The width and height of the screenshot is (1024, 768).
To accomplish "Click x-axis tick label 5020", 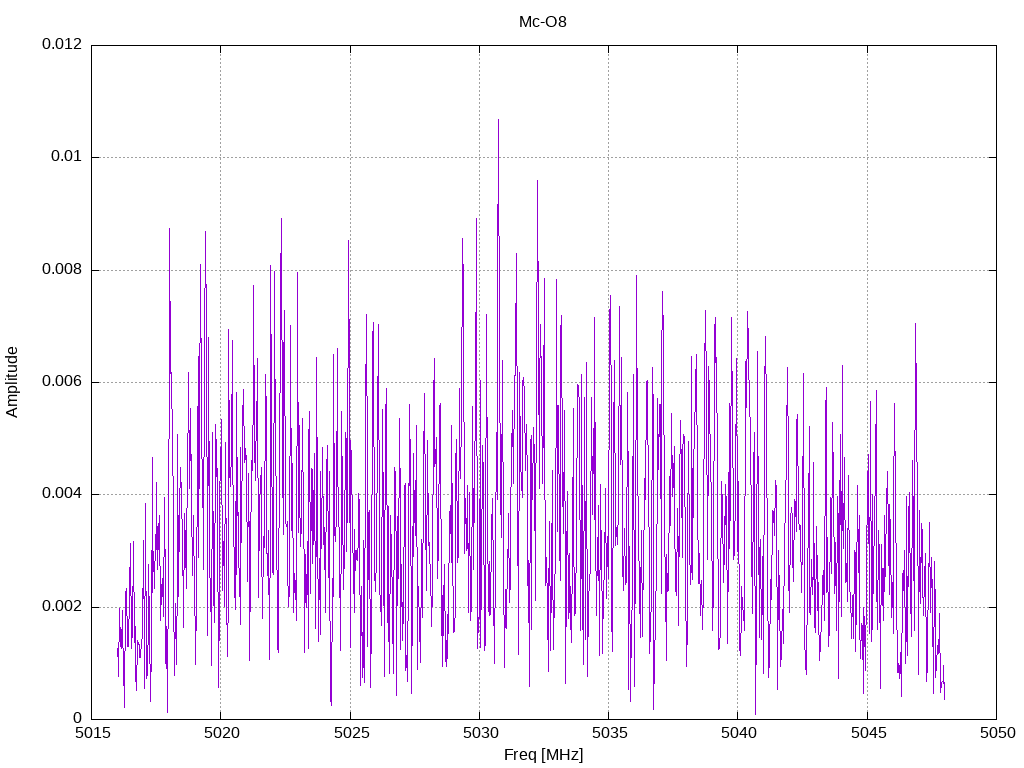I will tap(221, 733).
